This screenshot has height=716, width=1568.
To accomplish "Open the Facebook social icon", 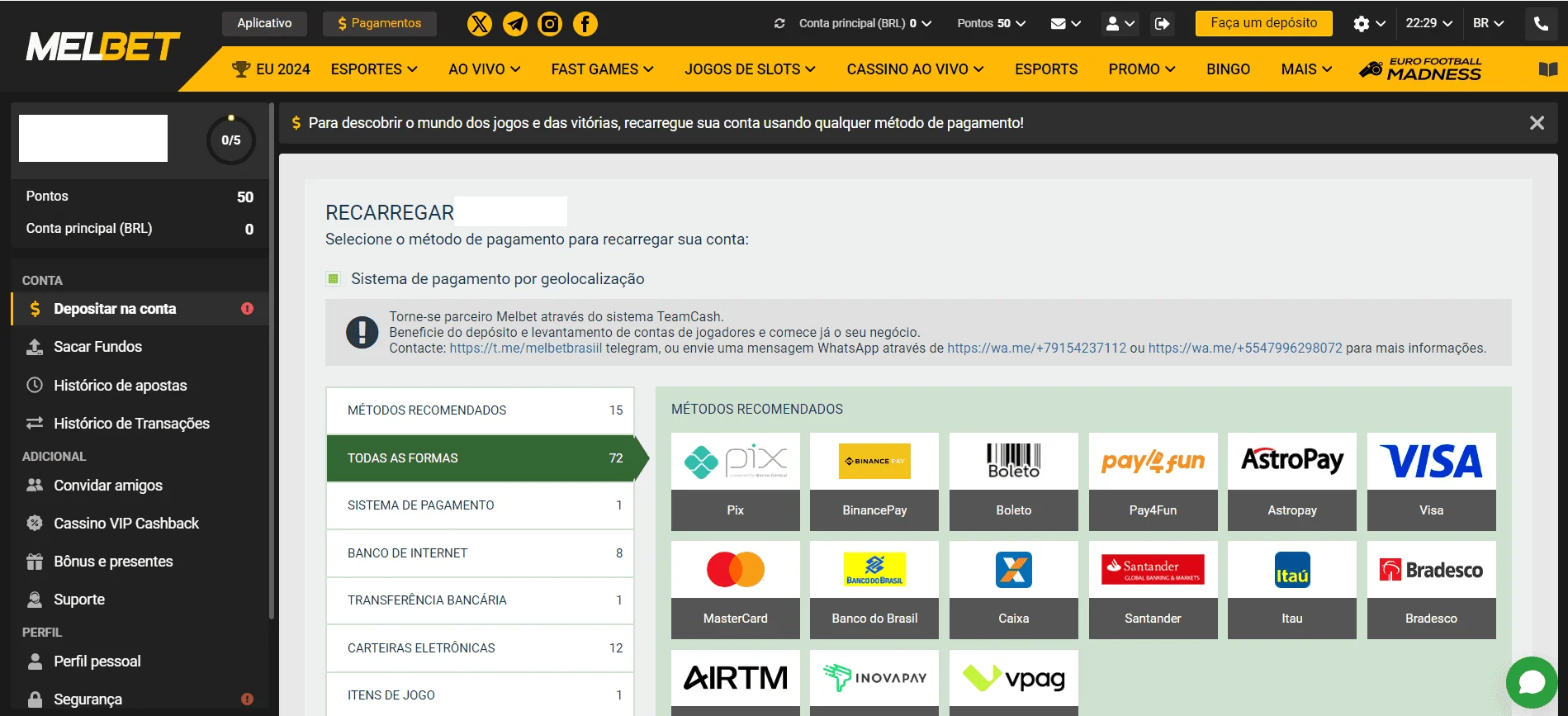I will pos(585,24).
